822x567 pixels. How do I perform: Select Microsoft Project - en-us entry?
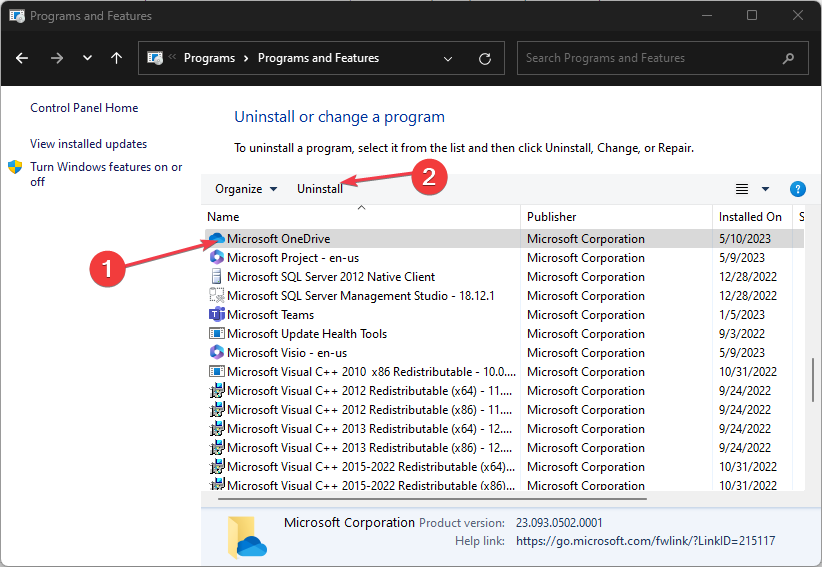pos(293,257)
